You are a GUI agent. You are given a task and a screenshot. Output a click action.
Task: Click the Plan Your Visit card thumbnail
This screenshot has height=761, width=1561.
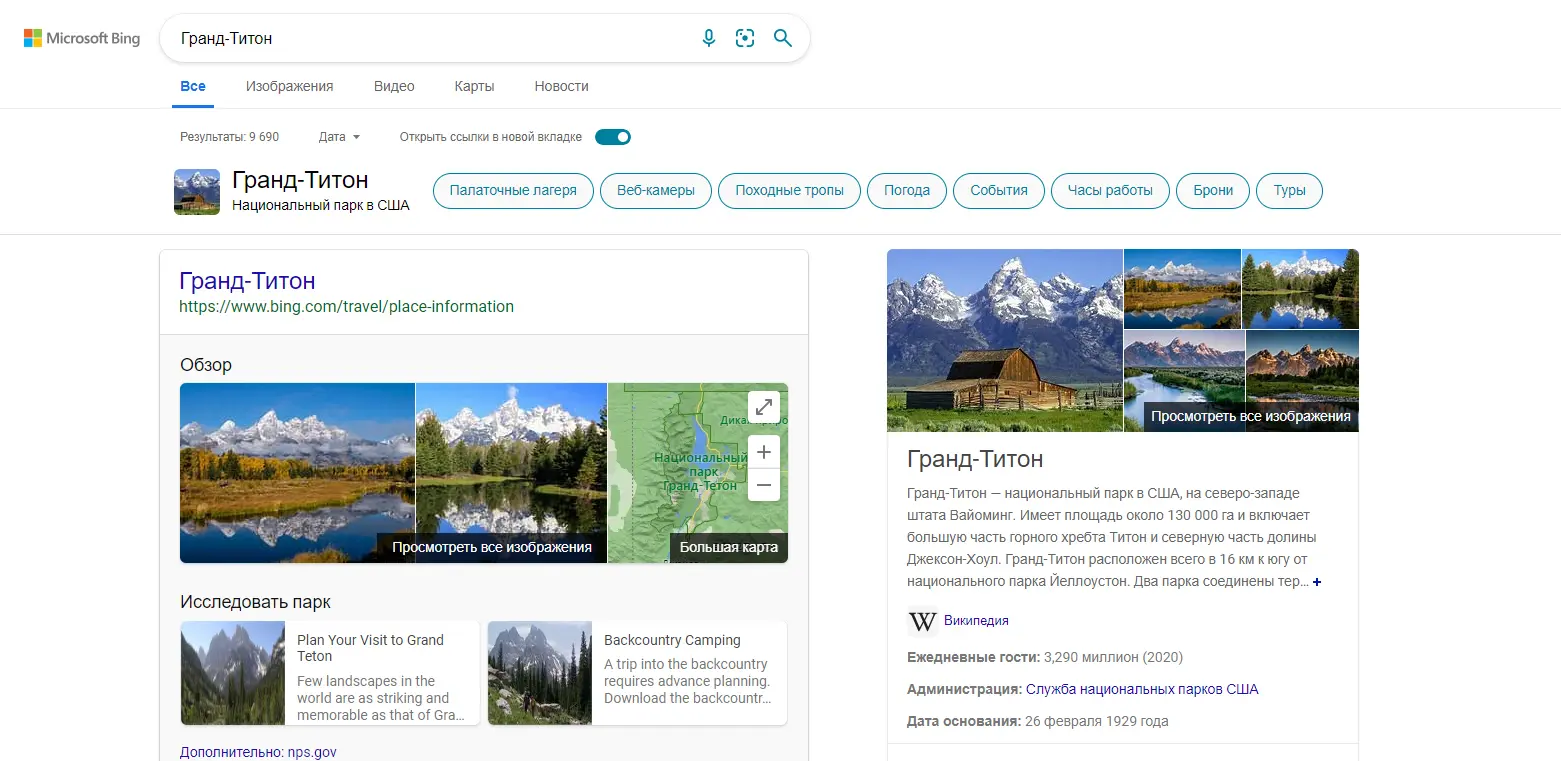pyautogui.click(x=233, y=673)
